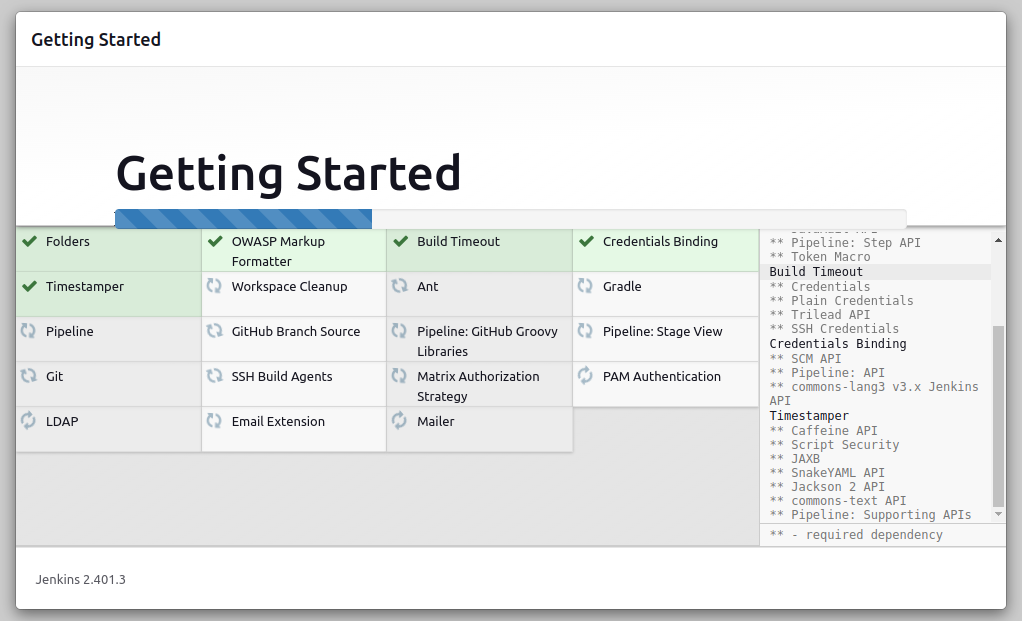The image size is (1022, 621).
Task: Click the spinner icon next to Gradle
Action: click(x=585, y=286)
